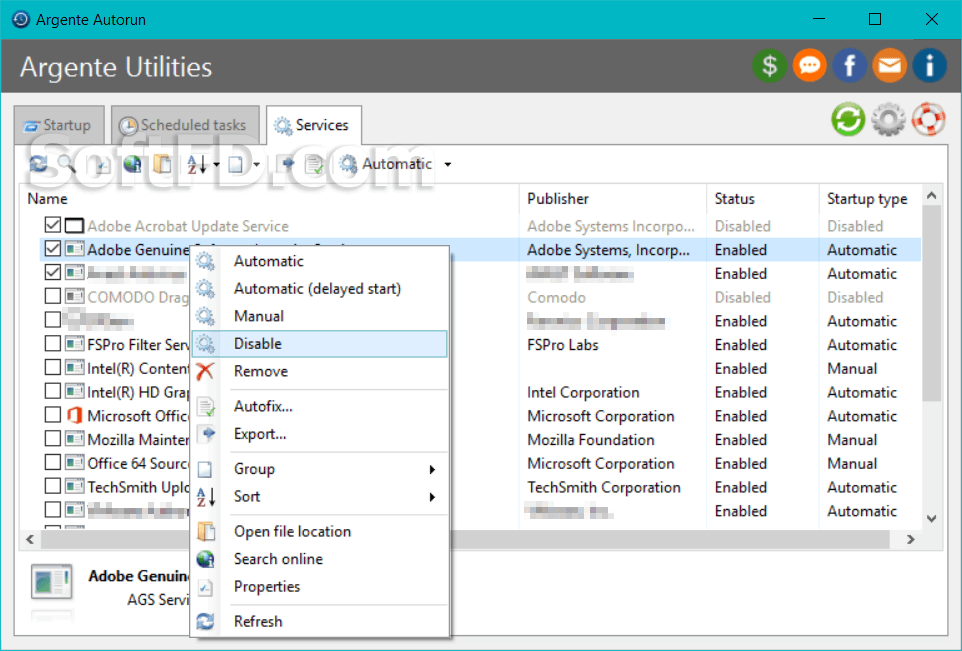Click the horizontal scrollbar right arrow
Viewport: 962px width, 651px height.
[910, 539]
